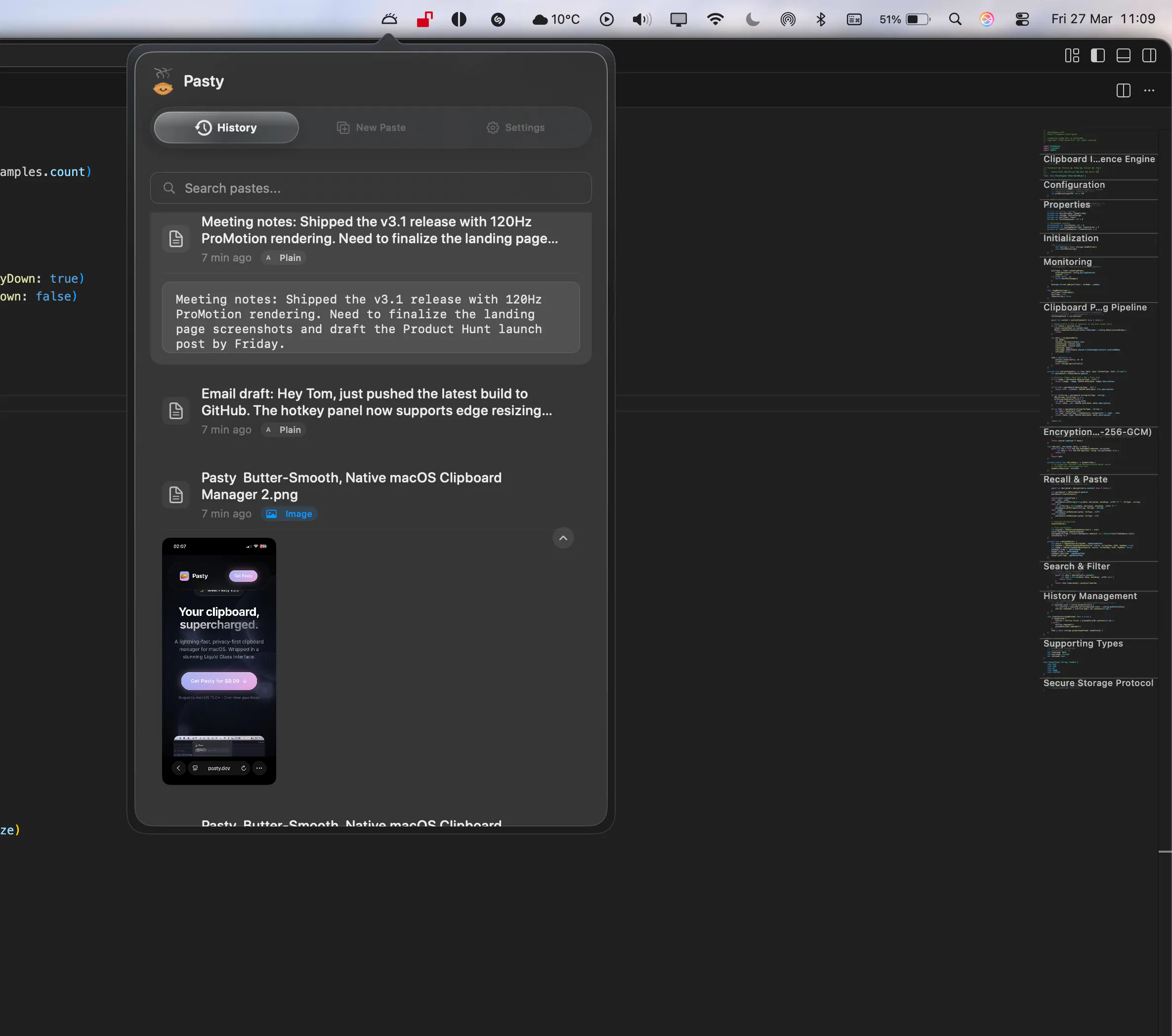
Task: Open the 10°C weather menu bar item
Action: tap(555, 19)
